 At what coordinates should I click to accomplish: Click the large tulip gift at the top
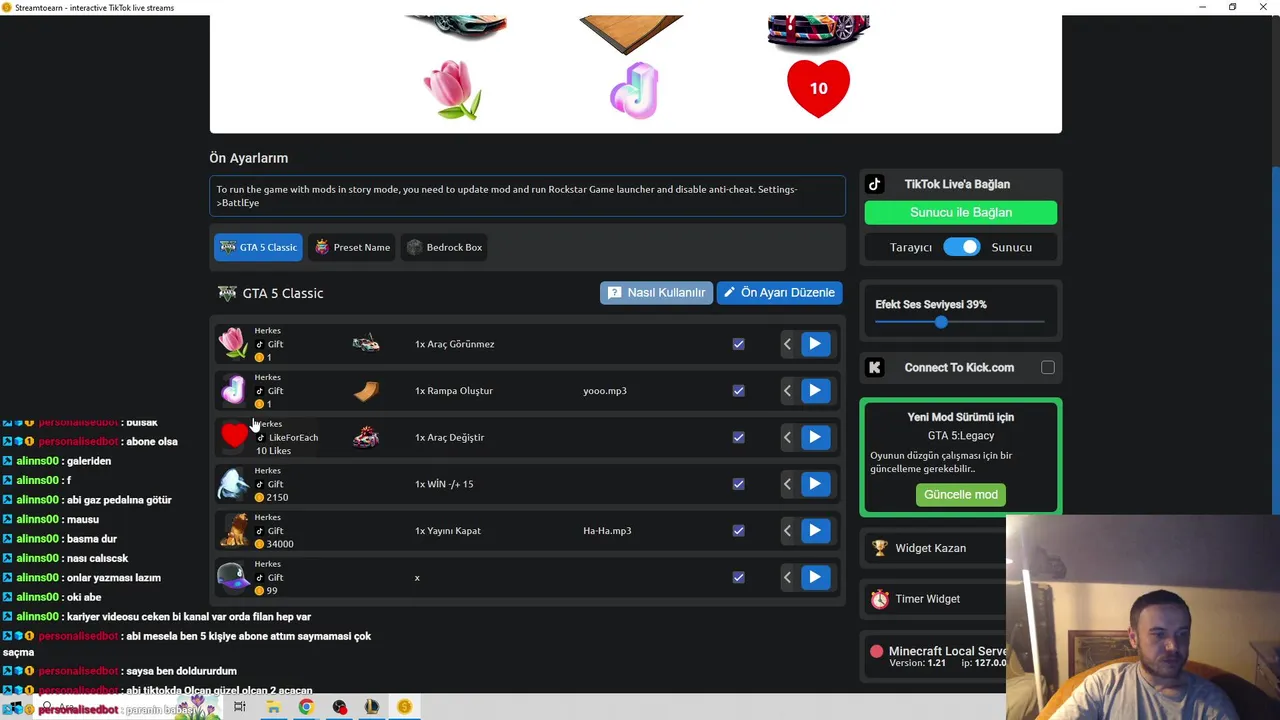tap(453, 89)
